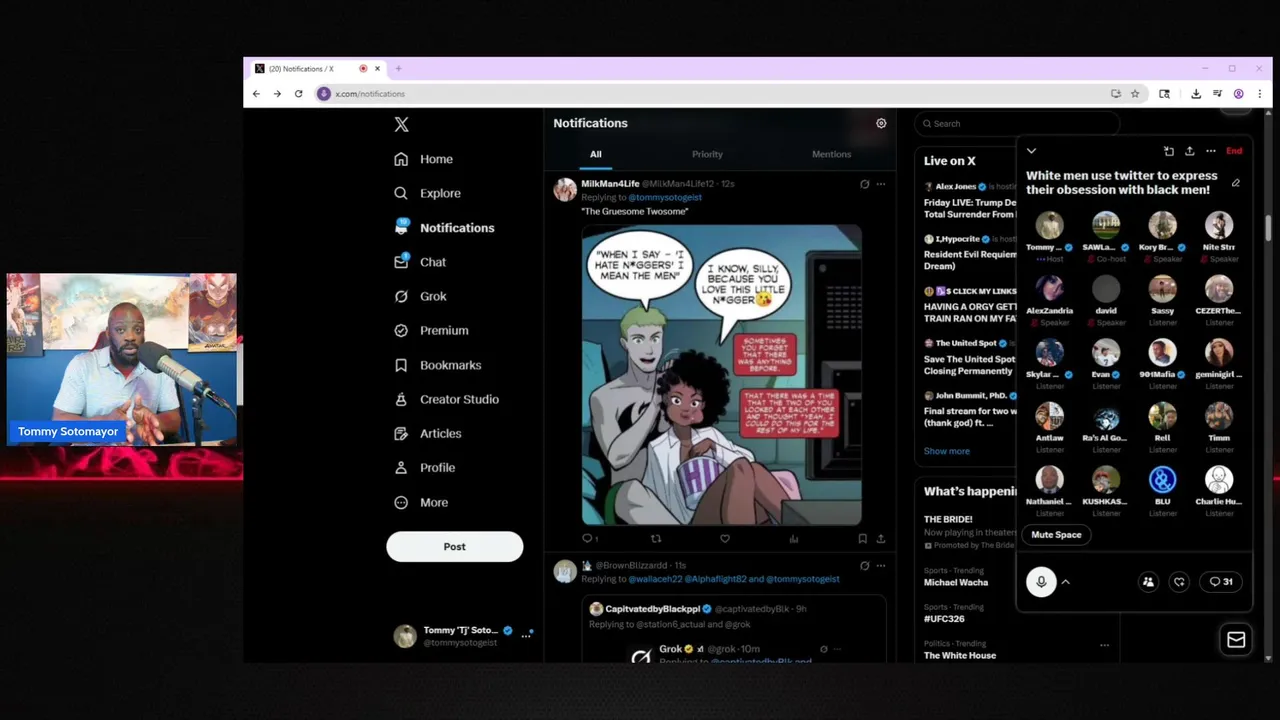This screenshot has width=1280, height=720.
Task: Repost MilkMan4Life's comic post
Action: pos(656,538)
